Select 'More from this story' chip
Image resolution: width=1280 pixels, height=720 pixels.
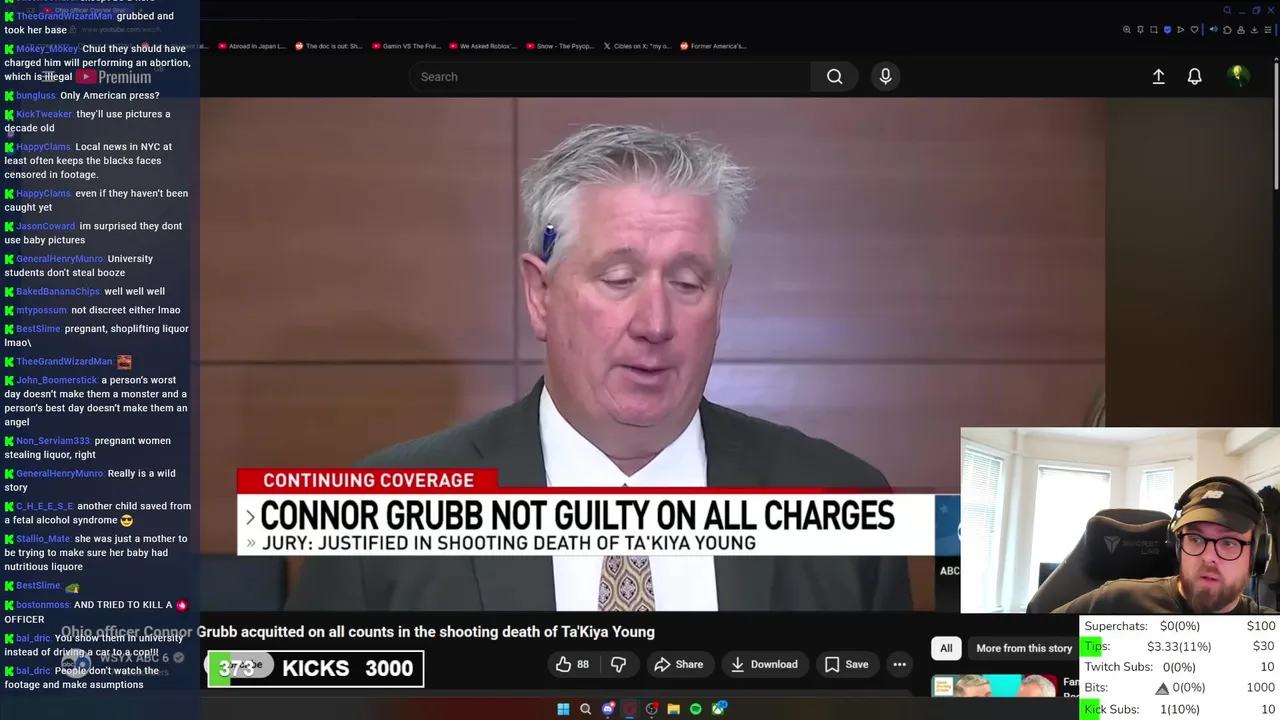(1024, 648)
